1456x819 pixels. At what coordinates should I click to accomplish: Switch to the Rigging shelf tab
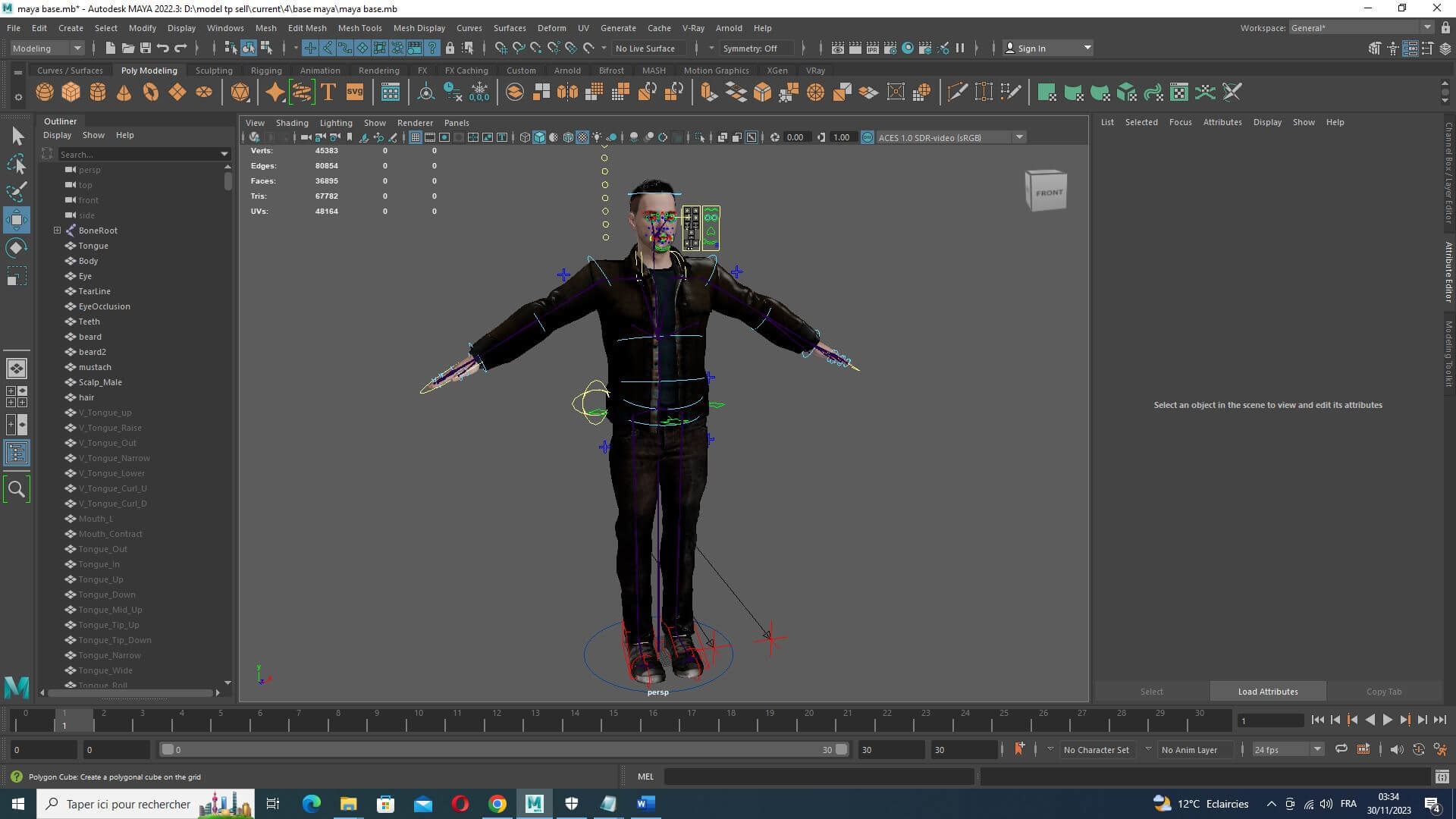click(265, 71)
